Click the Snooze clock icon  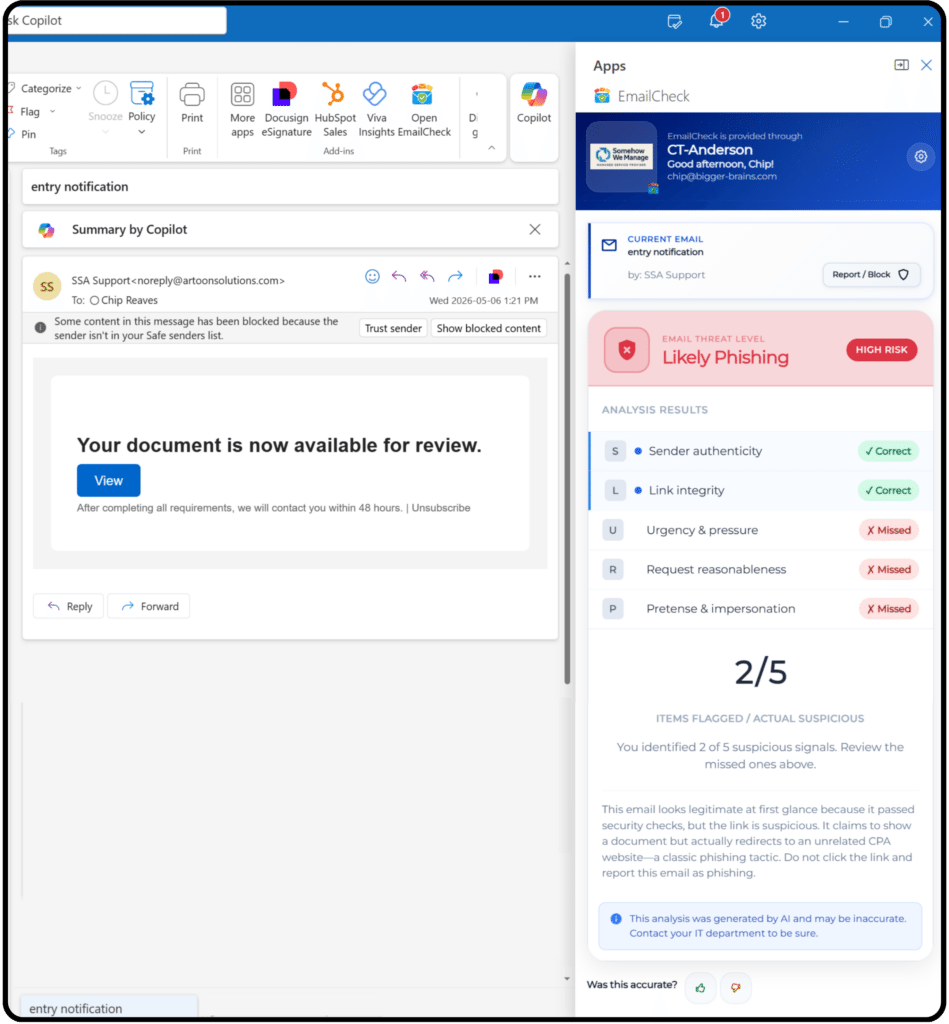[105, 93]
